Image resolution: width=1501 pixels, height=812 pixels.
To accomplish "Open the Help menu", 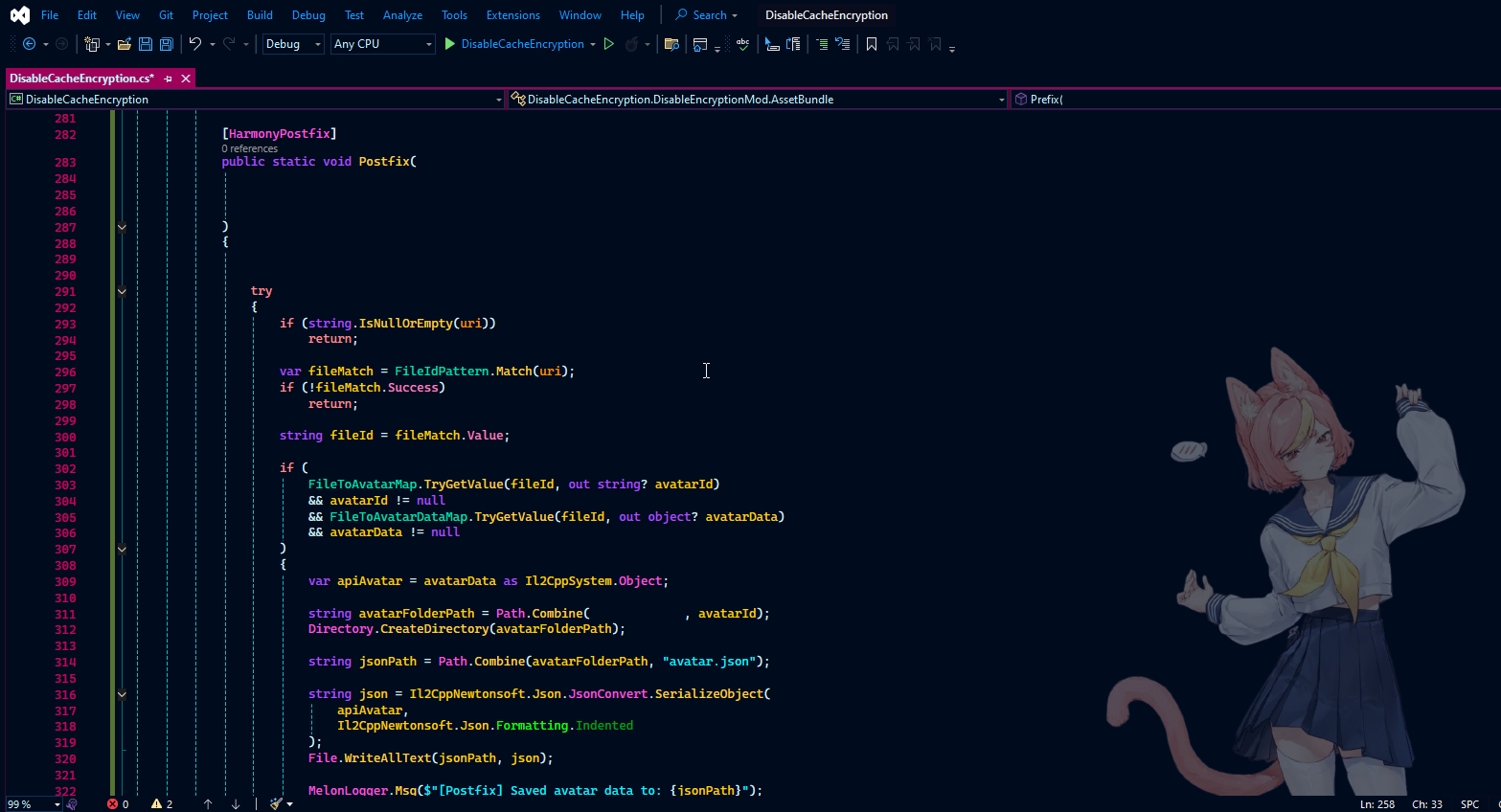I will pyautogui.click(x=632, y=15).
